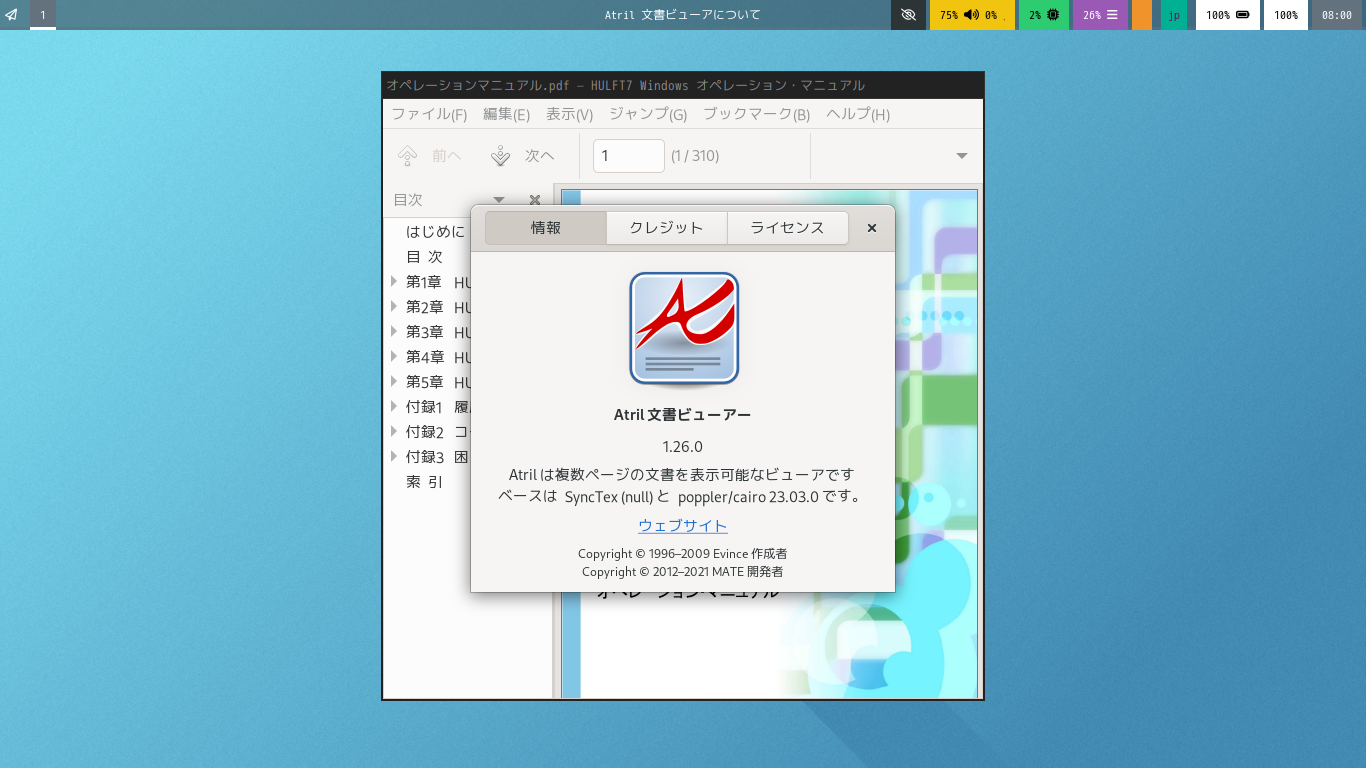This screenshot has height=768, width=1366.
Task: Expand the 第2章 tree item
Action: [x=394, y=307]
